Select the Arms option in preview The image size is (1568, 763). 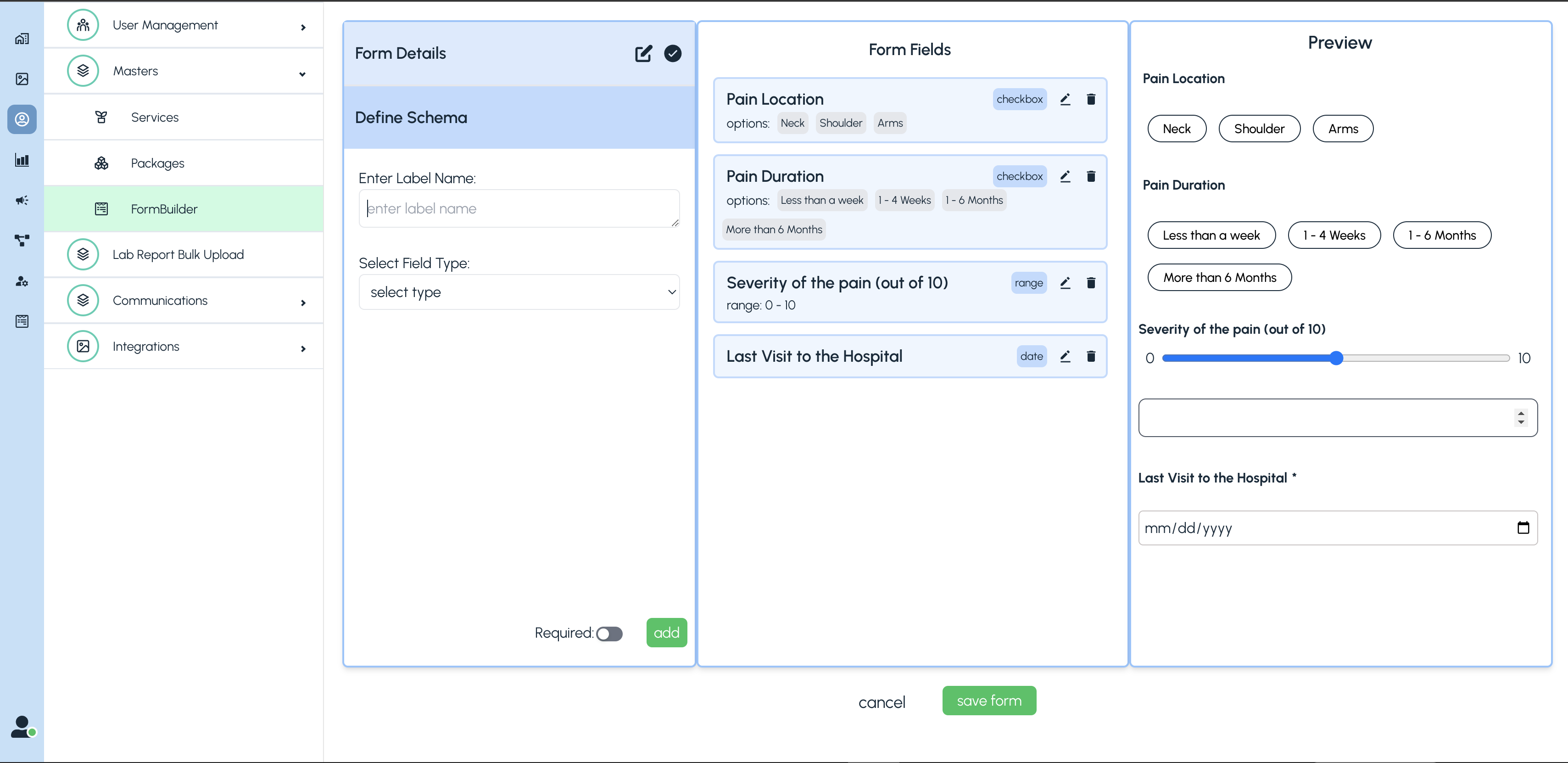(1343, 129)
